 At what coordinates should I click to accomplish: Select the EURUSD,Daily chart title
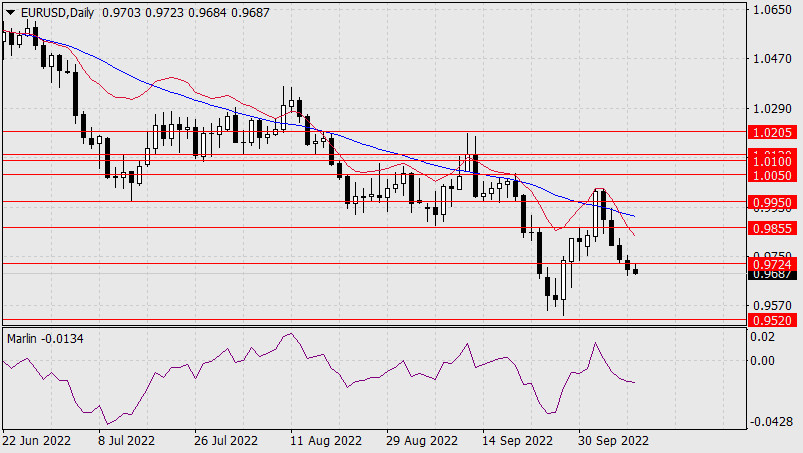click(57, 13)
